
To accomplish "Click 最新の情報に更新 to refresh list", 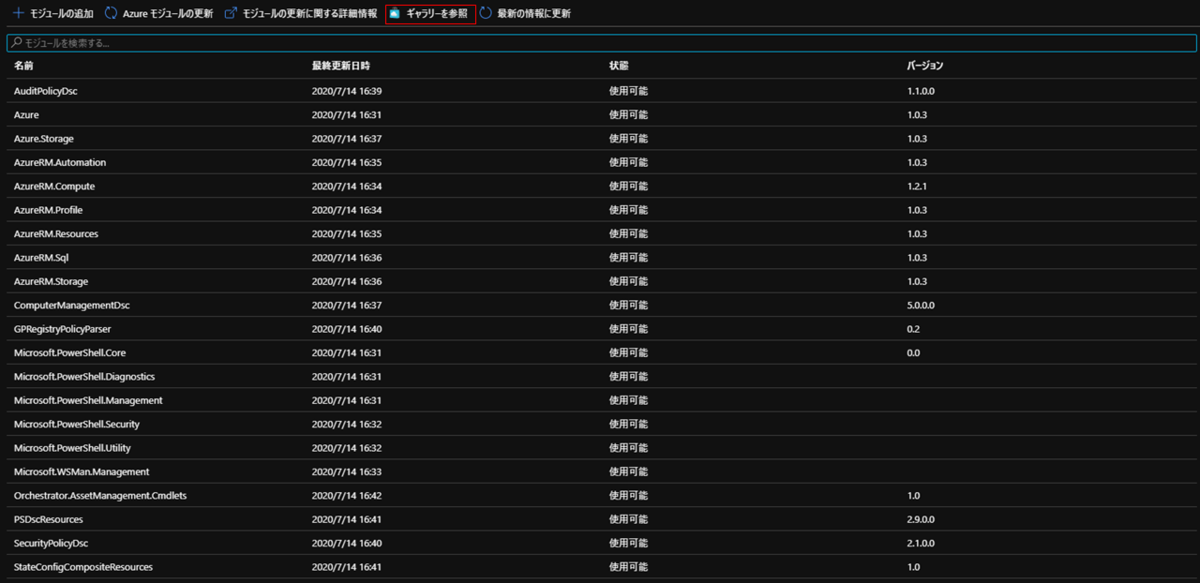I will pyautogui.click(x=534, y=13).
